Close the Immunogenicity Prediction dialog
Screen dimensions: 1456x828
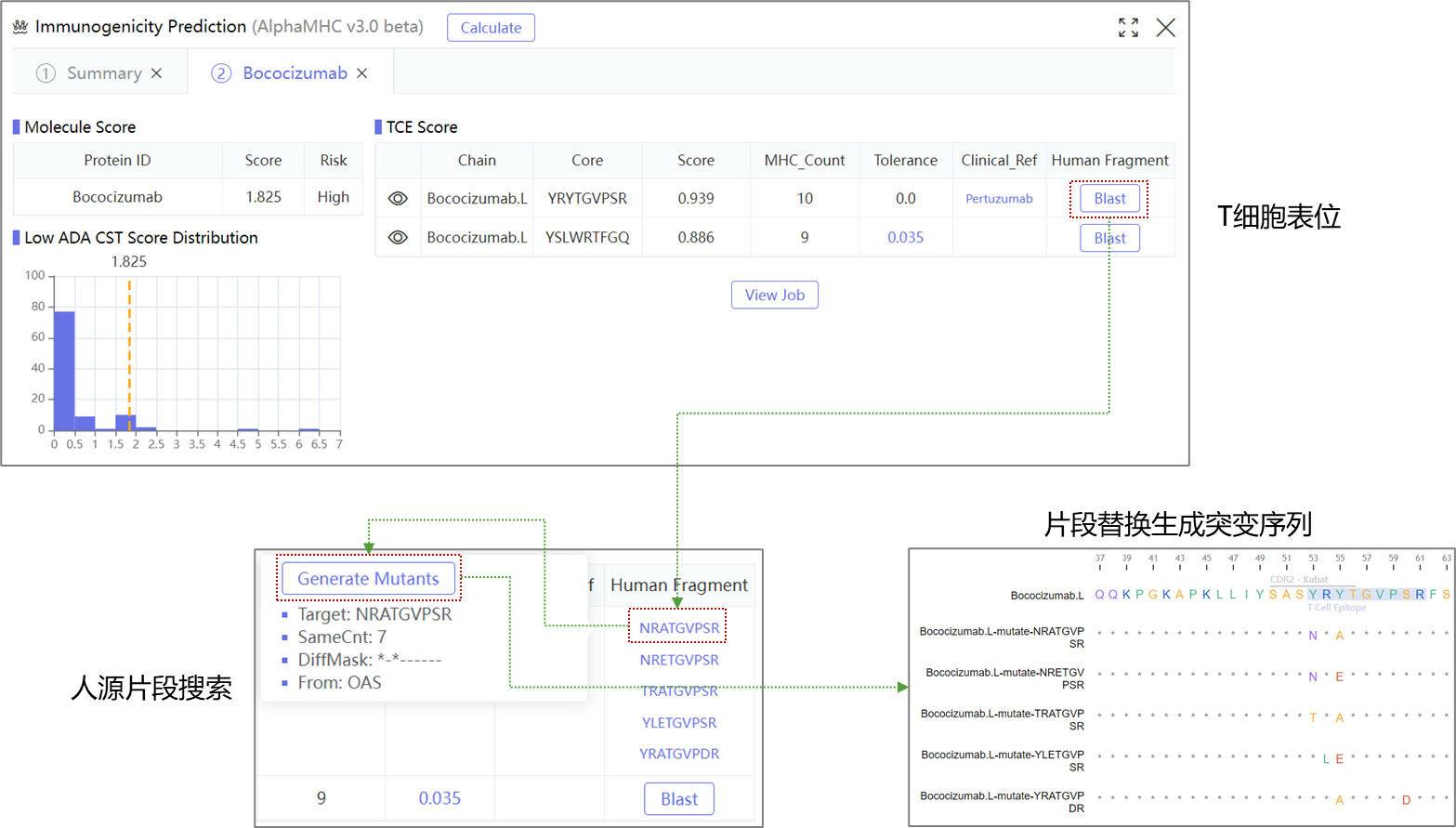coord(1165,28)
